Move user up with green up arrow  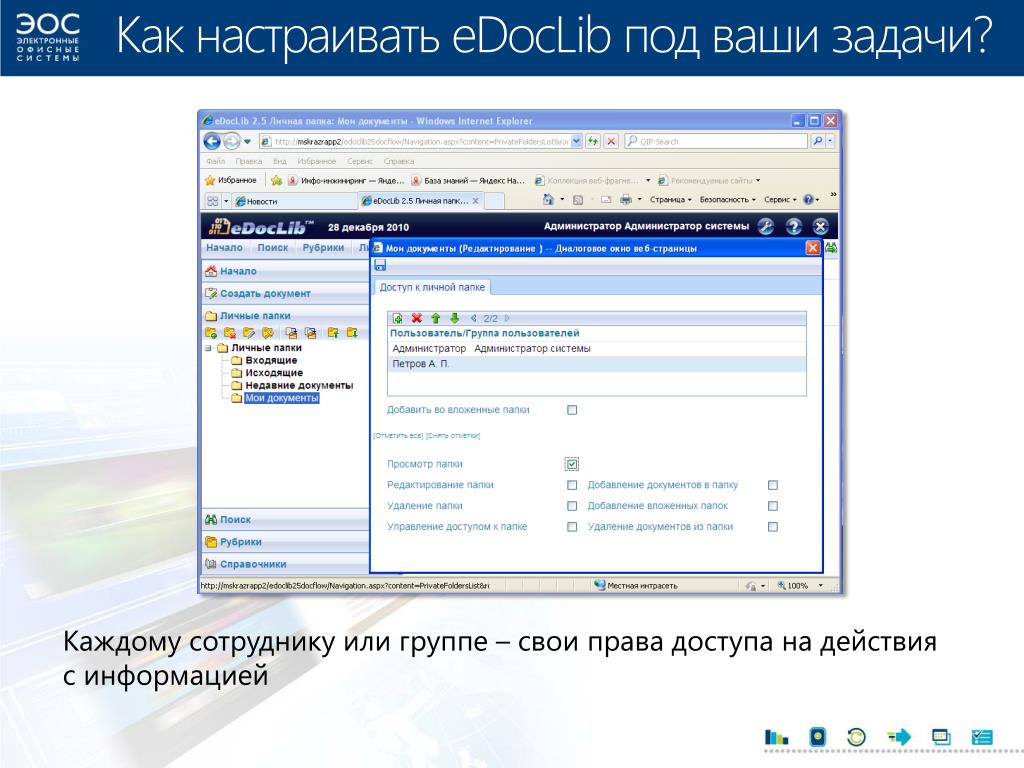point(436,319)
